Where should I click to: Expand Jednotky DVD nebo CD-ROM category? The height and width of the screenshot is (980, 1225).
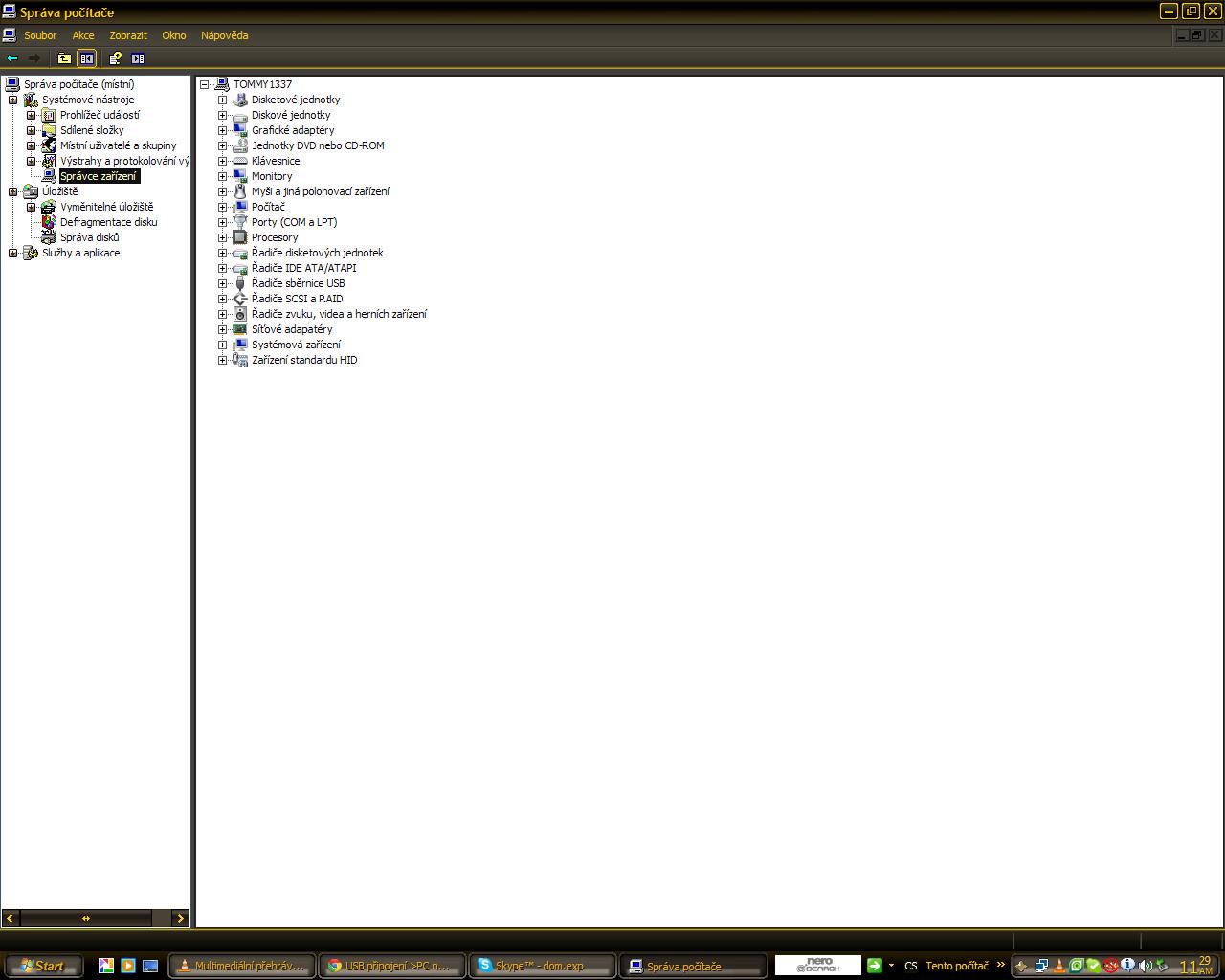[x=223, y=145]
